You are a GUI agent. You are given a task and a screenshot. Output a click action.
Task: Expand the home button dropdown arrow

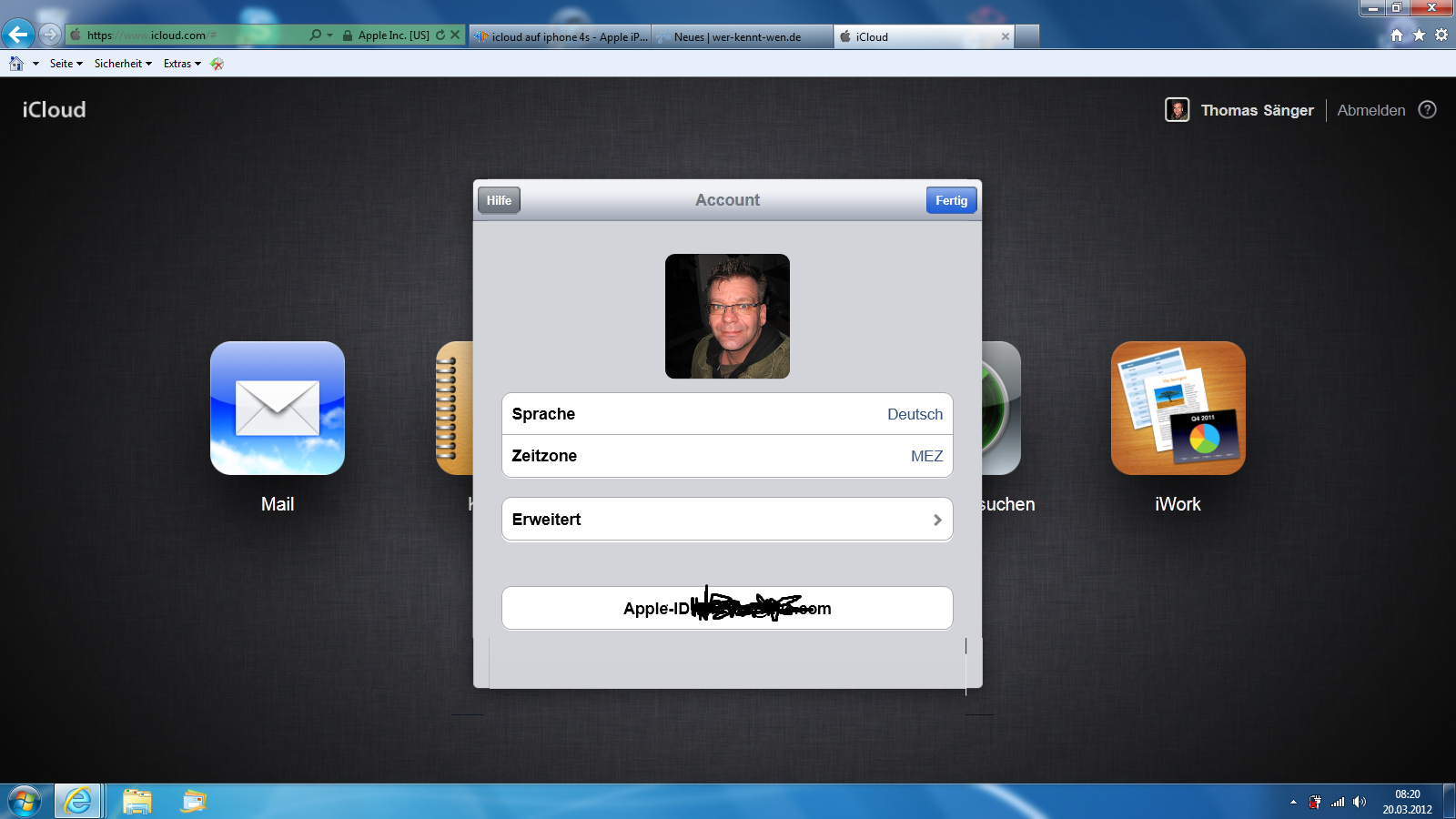[x=35, y=64]
